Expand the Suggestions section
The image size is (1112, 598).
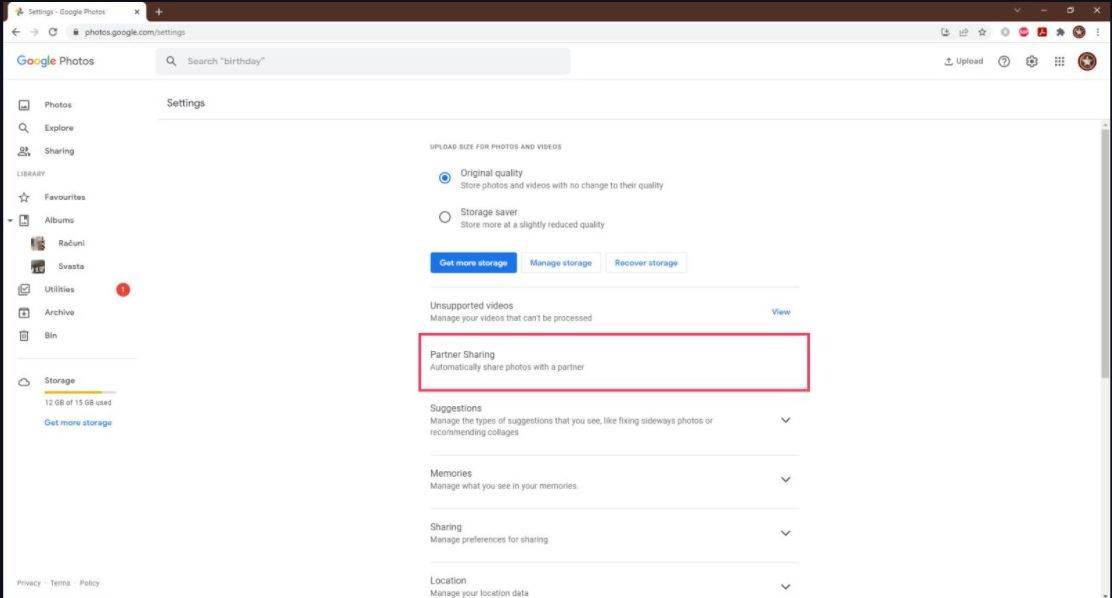785,420
